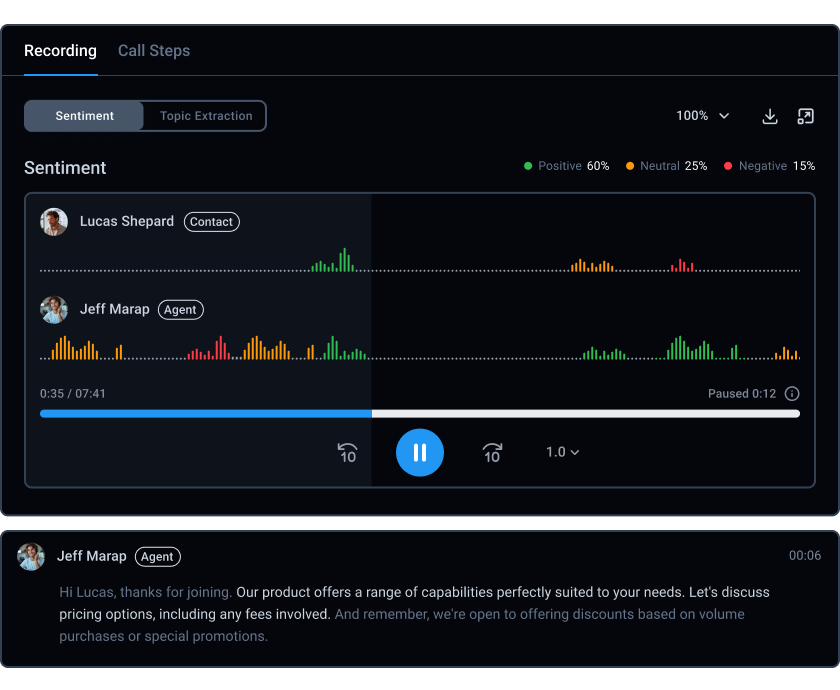Screen dimensions: 840x690
Task: Click the green Positive sentiment dot indicator
Action: [x=526, y=166]
